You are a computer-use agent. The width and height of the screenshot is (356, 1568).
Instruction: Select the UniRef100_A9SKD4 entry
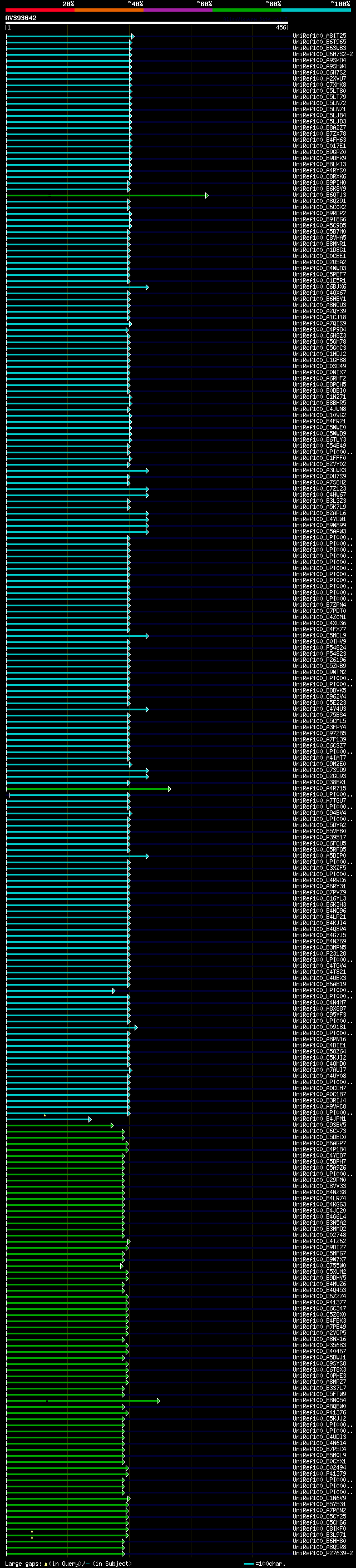[319, 60]
